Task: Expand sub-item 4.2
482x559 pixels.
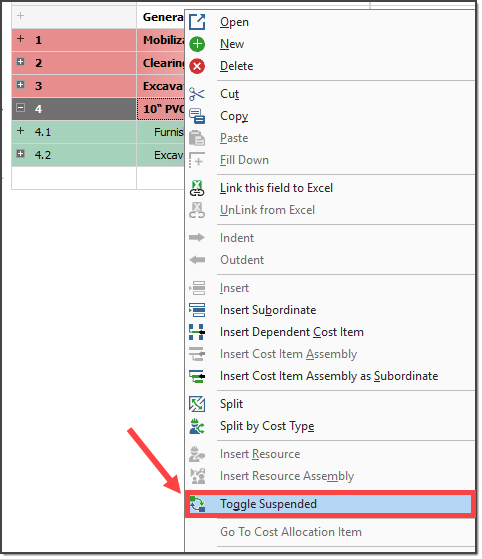Action: tap(21, 154)
